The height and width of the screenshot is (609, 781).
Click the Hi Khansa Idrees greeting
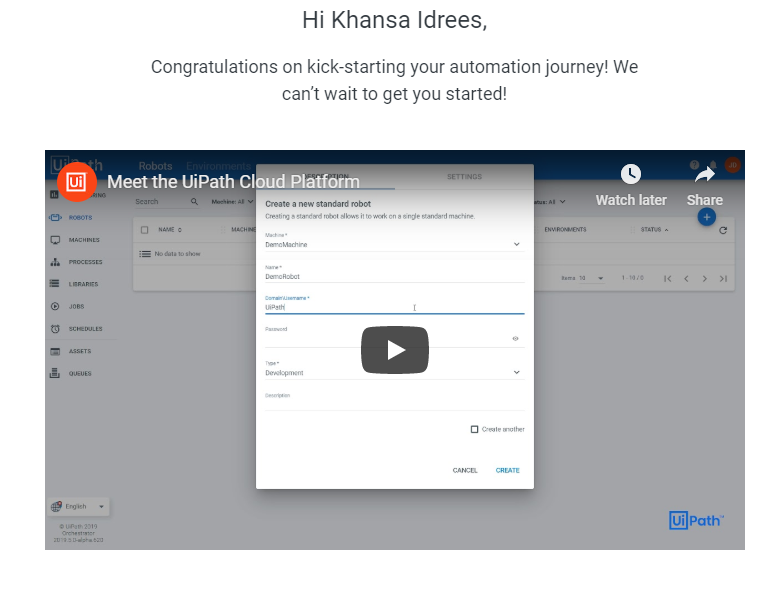click(x=394, y=20)
